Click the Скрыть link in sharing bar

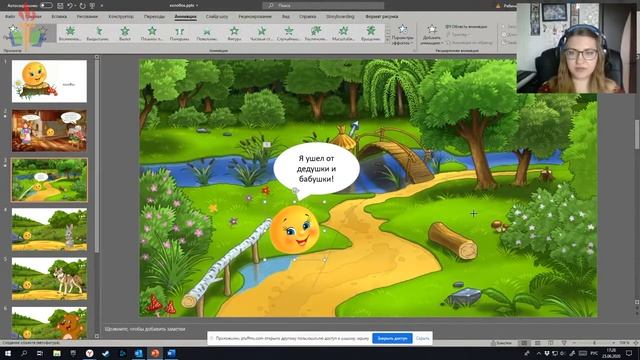pyautogui.click(x=422, y=338)
